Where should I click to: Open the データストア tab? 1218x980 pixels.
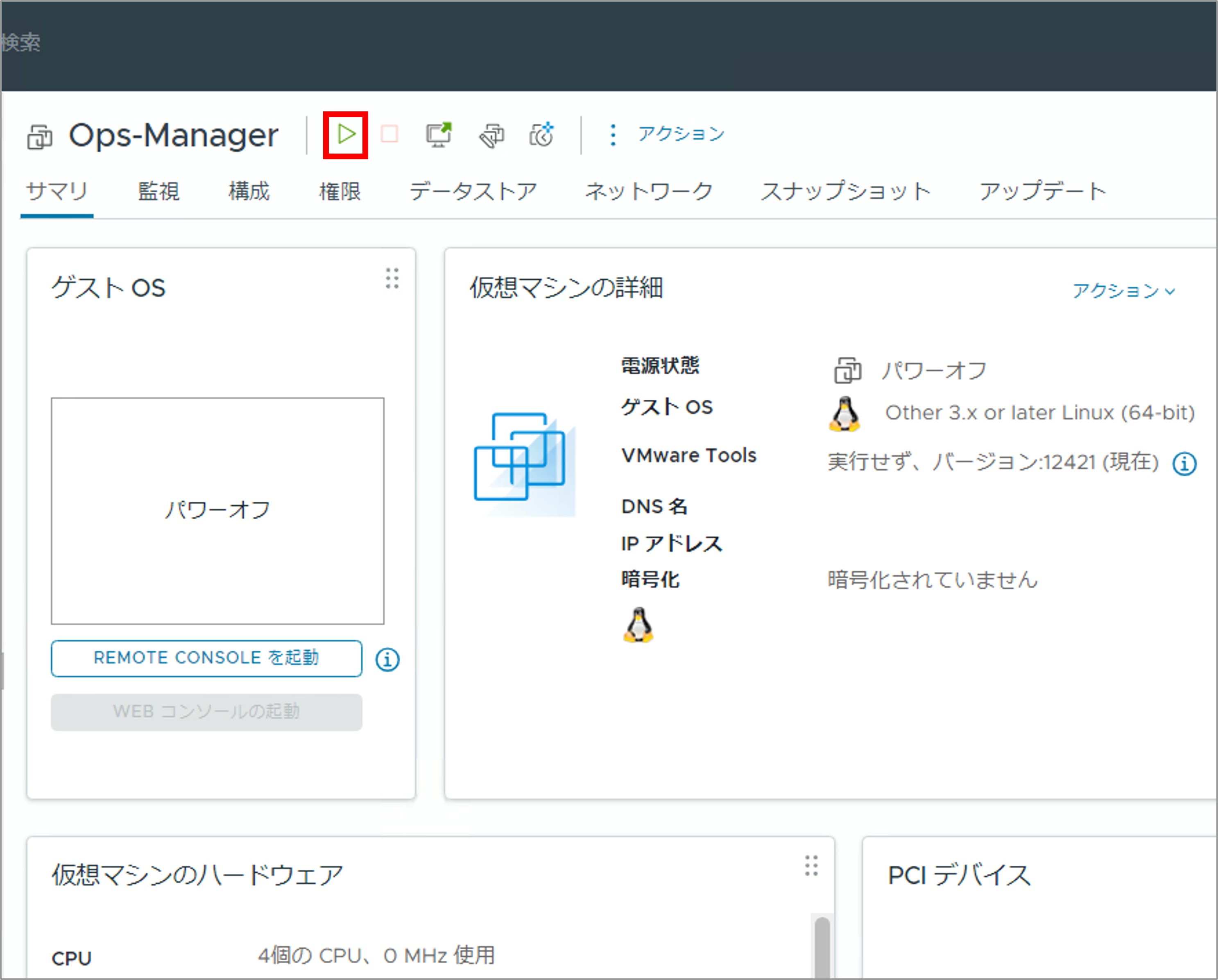[x=473, y=192]
